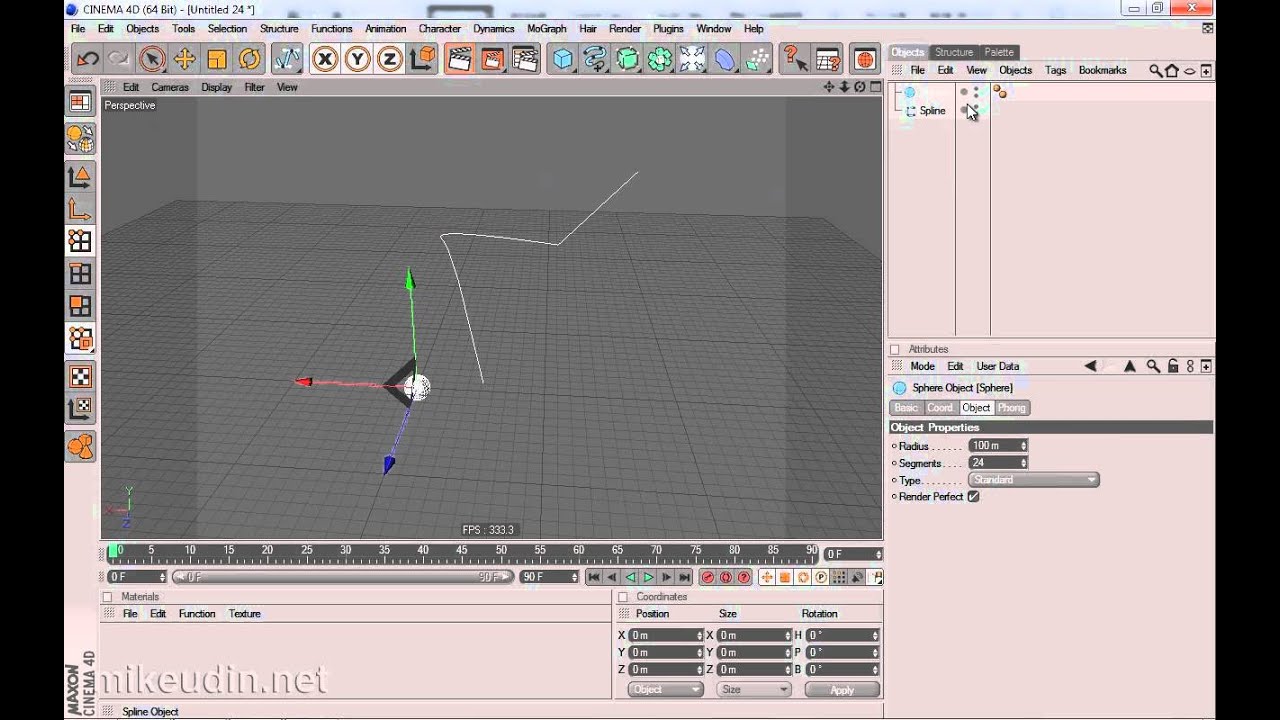Open the Render menu
Screen dimensions: 1280x720
[x=625, y=29]
